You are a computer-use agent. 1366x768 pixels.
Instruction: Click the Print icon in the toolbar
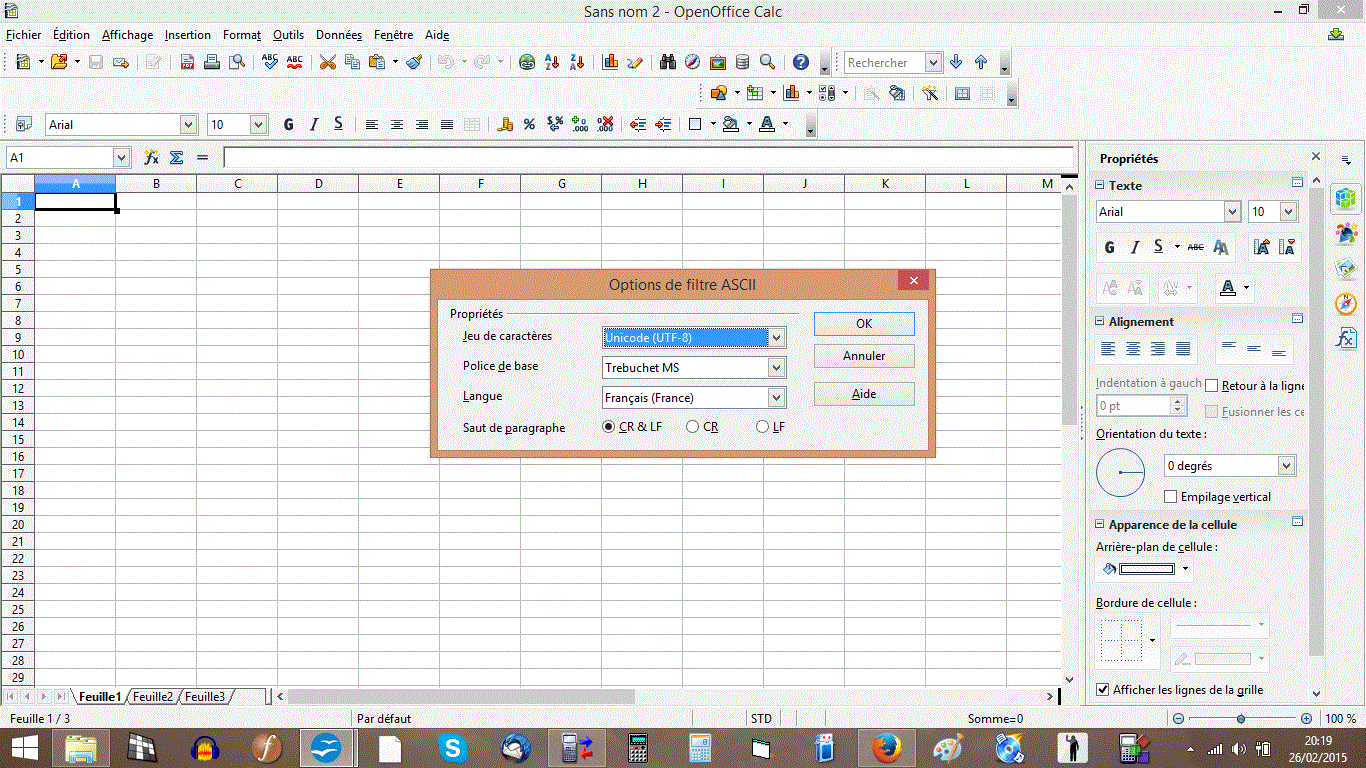coord(212,62)
